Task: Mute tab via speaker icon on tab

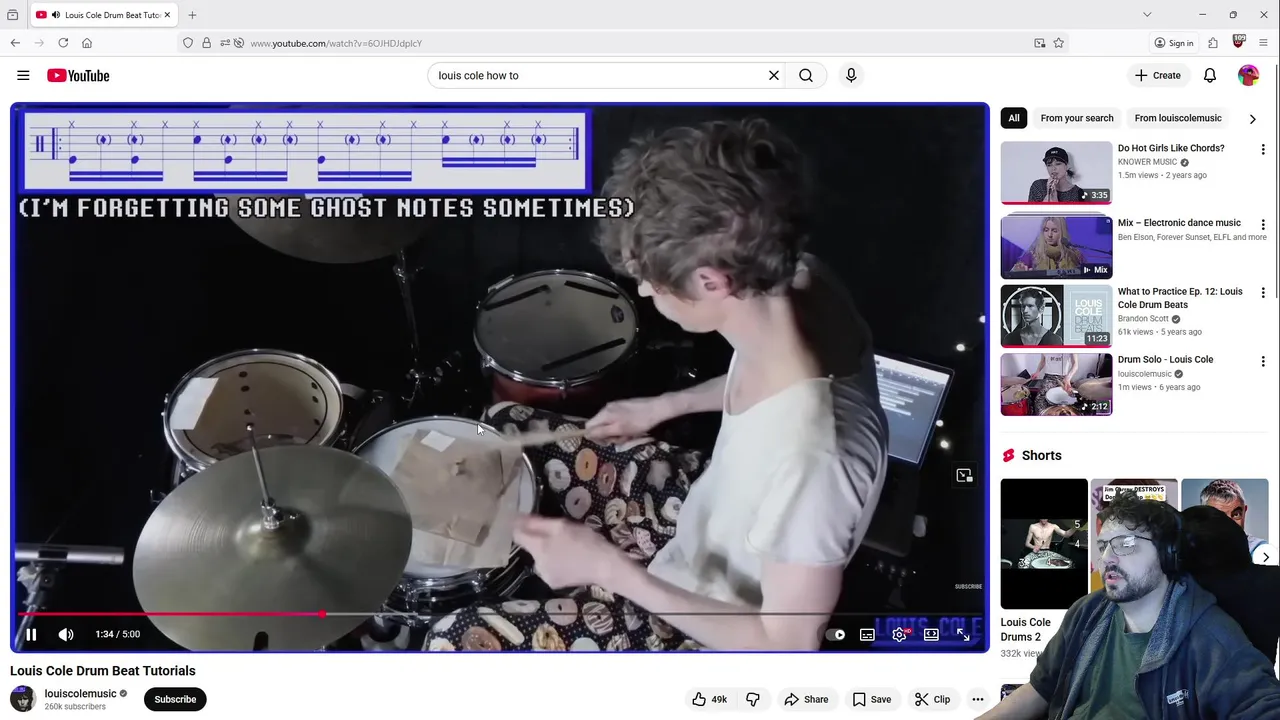Action: [55, 15]
